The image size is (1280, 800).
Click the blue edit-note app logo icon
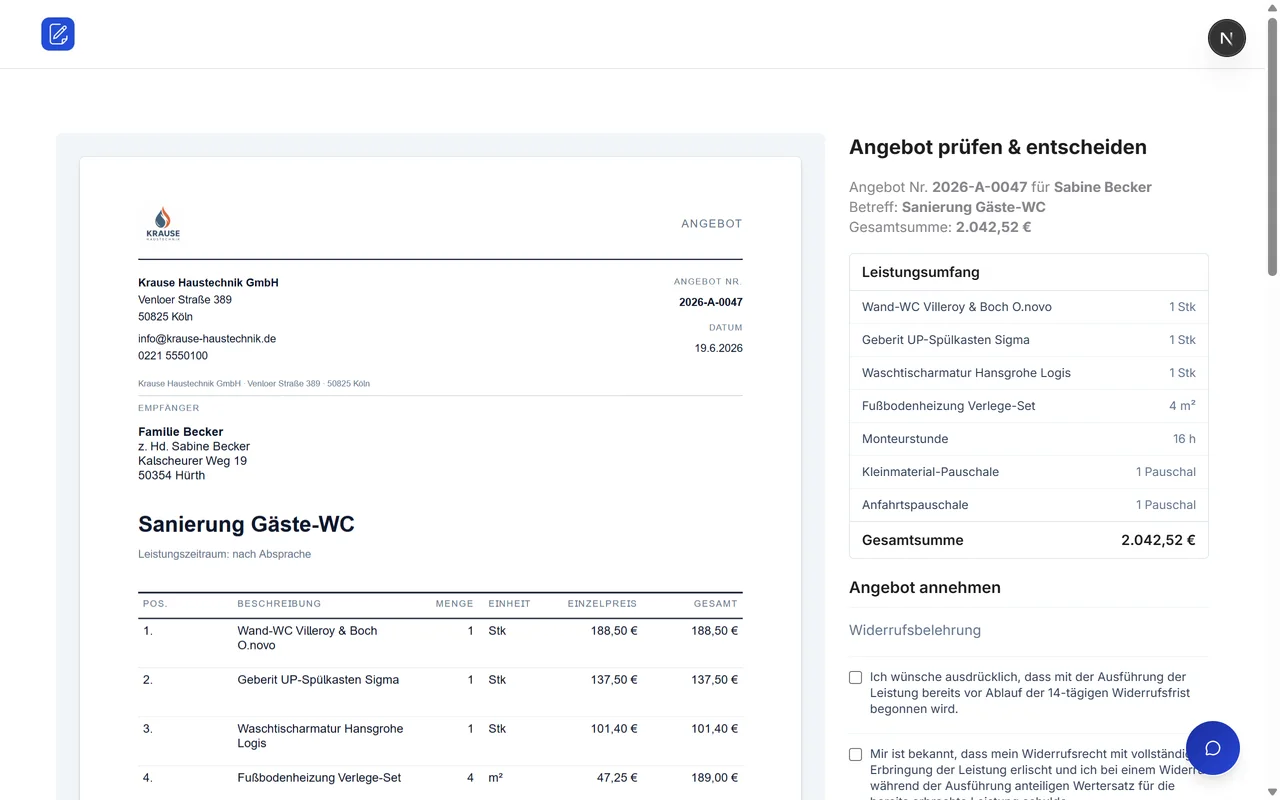pos(58,34)
